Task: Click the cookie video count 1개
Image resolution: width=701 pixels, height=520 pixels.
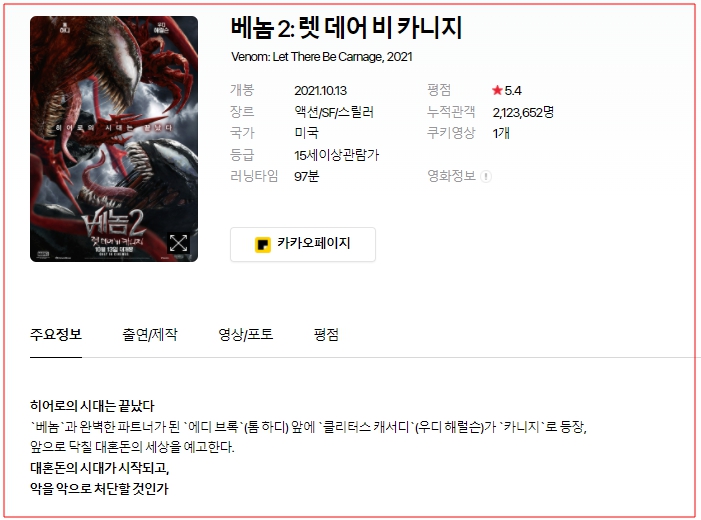Action: tap(501, 133)
